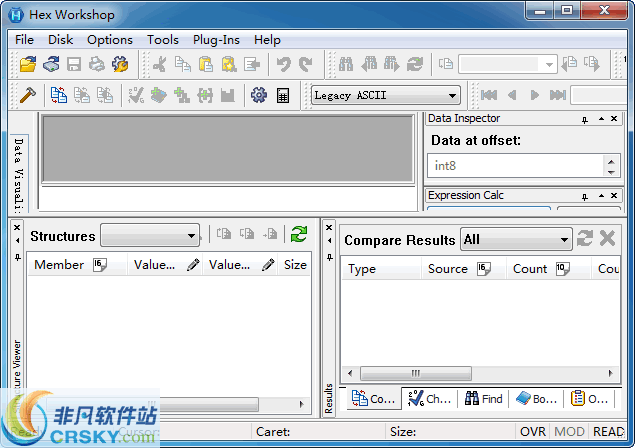Toggle pin on the Results side panel
Image resolution: width=635 pixels, height=448 pixels.
tap(330, 257)
